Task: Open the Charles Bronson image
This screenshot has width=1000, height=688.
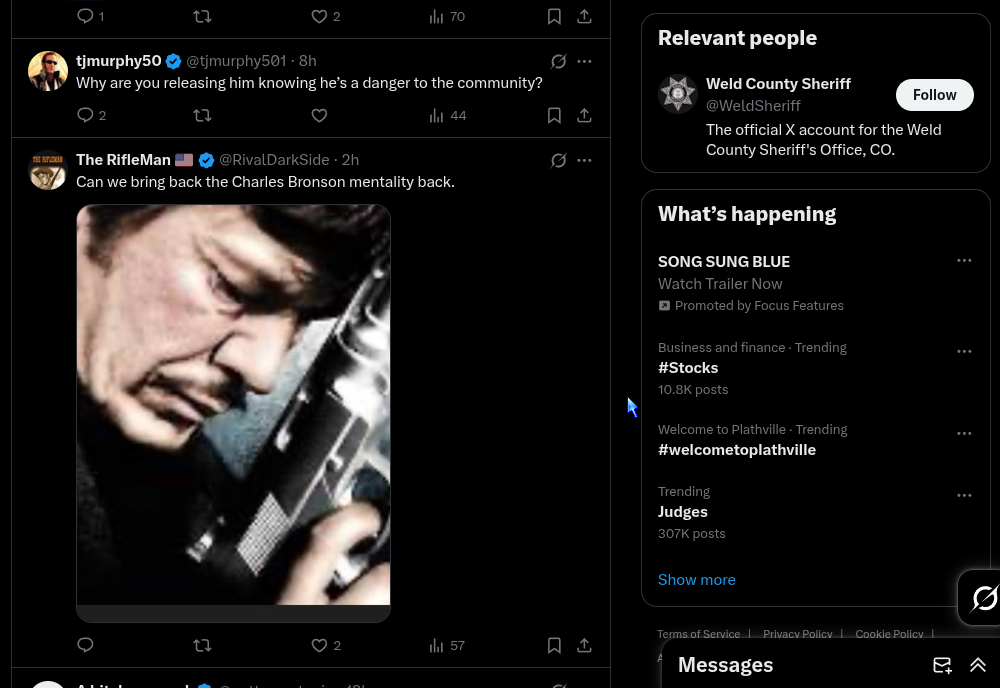Action: click(x=233, y=405)
